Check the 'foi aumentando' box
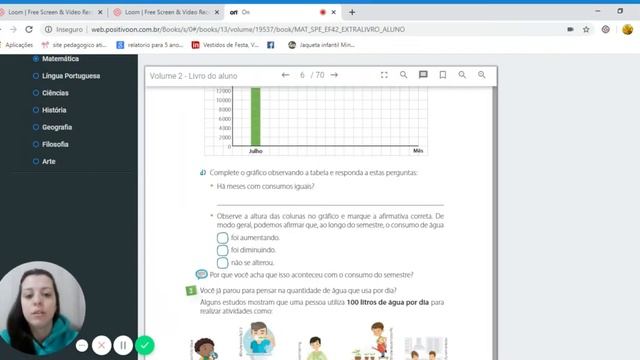640x360 pixels. [222, 238]
